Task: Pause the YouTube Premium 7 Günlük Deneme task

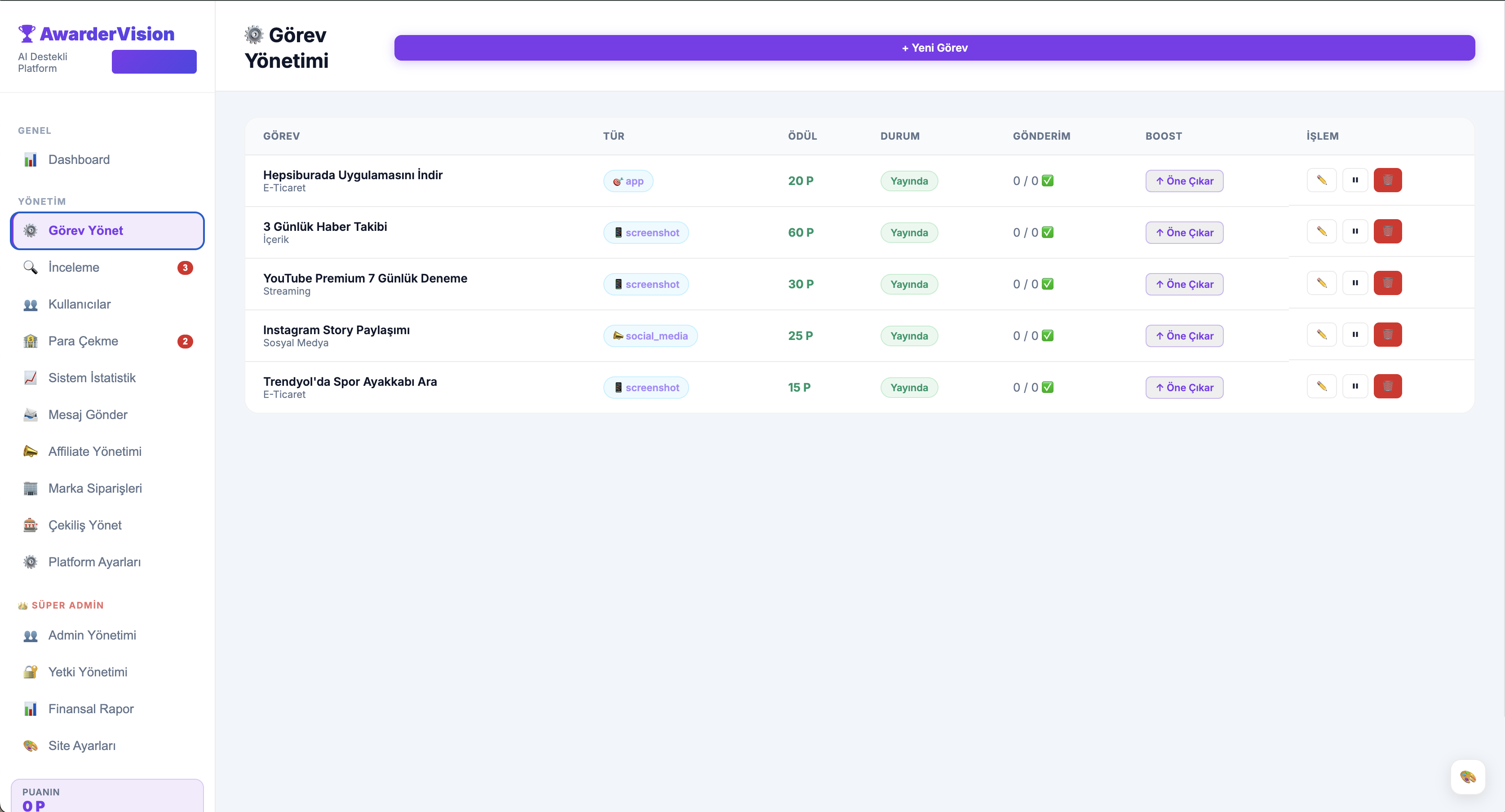Action: (x=1355, y=283)
